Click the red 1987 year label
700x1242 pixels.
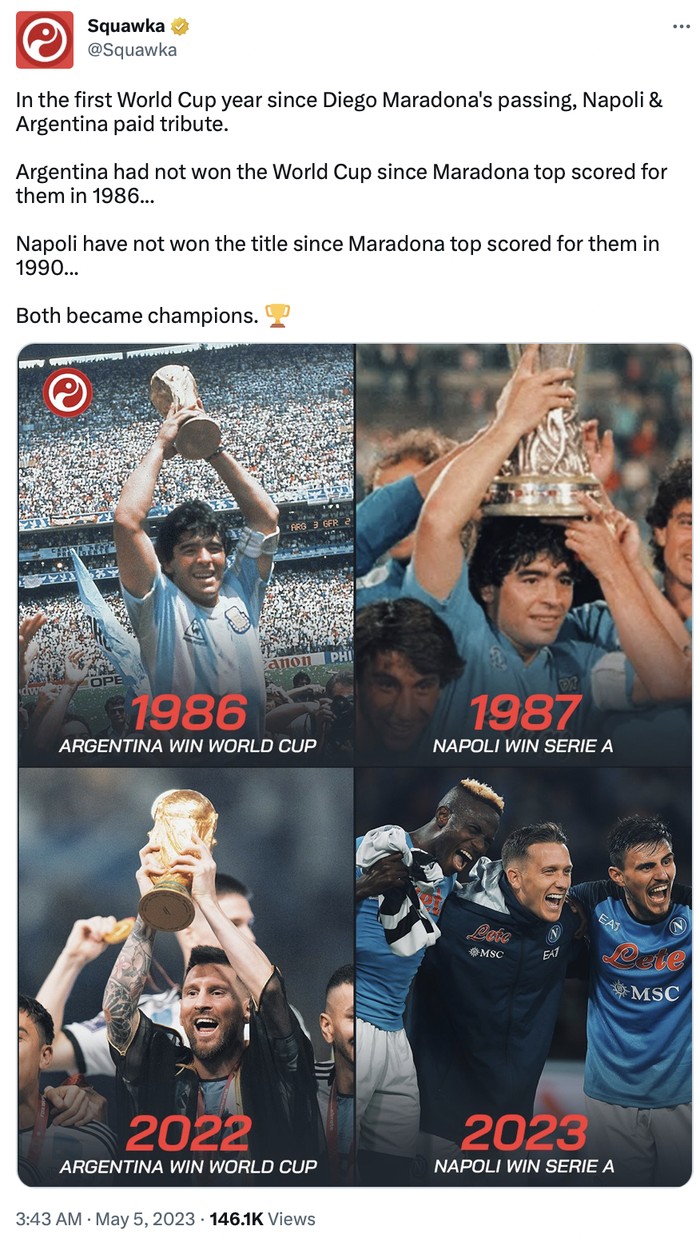point(525,713)
